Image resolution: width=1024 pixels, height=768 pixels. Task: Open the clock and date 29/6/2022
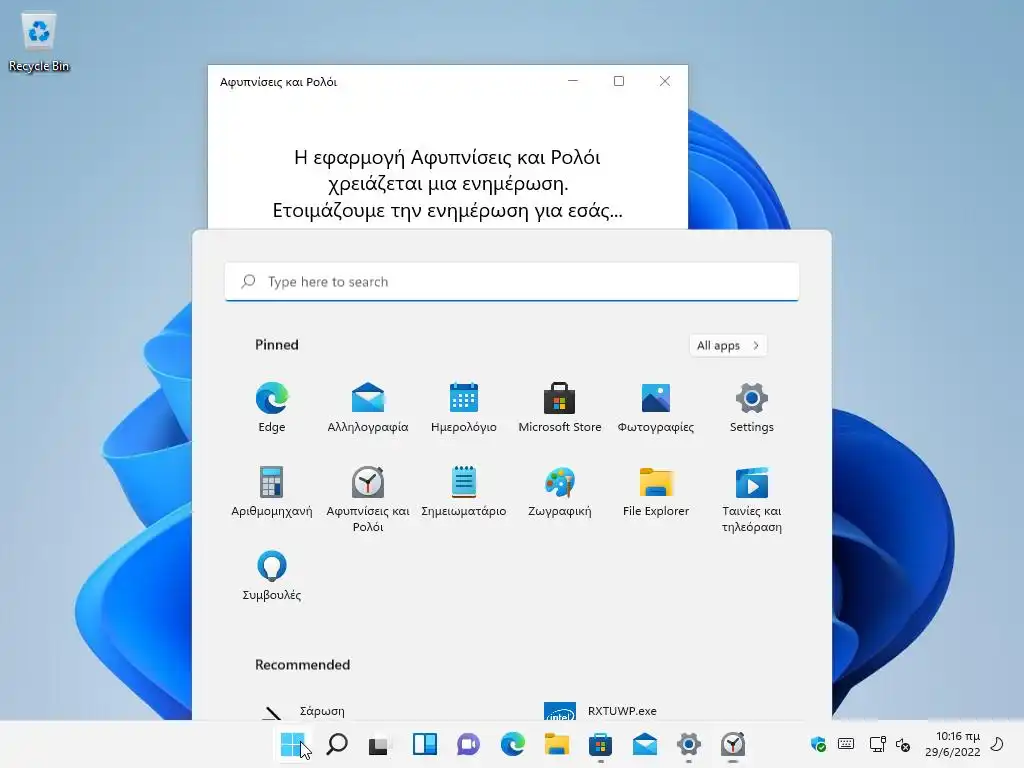coord(953,744)
